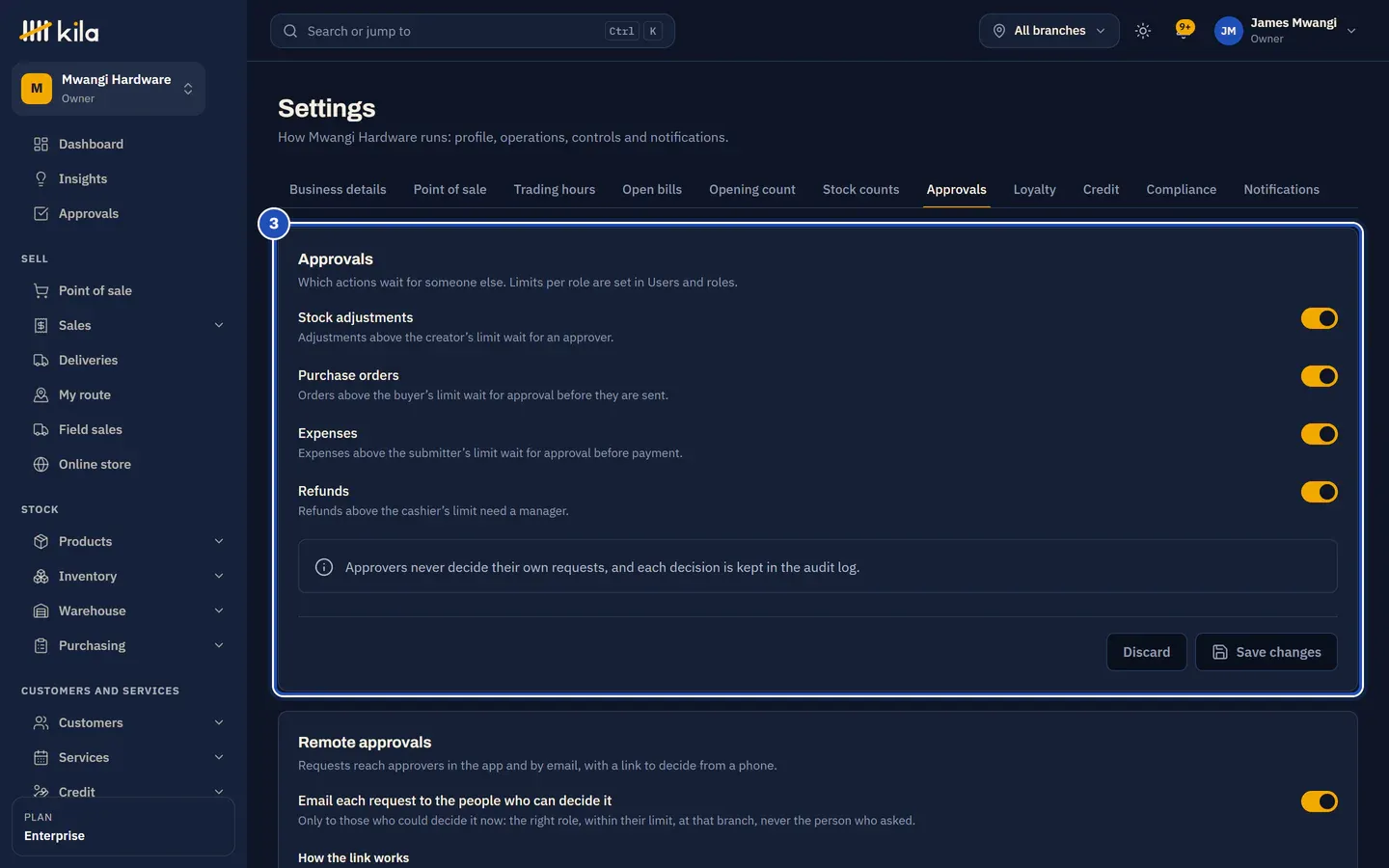Expand the Customers submenu chevron

tap(219, 723)
